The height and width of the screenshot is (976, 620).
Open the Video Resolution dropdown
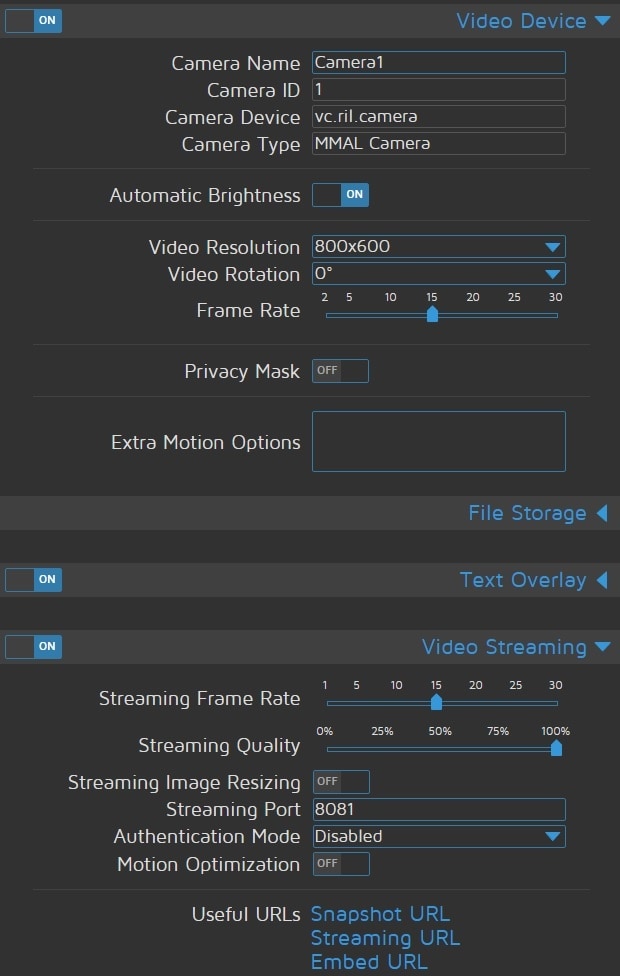click(x=439, y=247)
